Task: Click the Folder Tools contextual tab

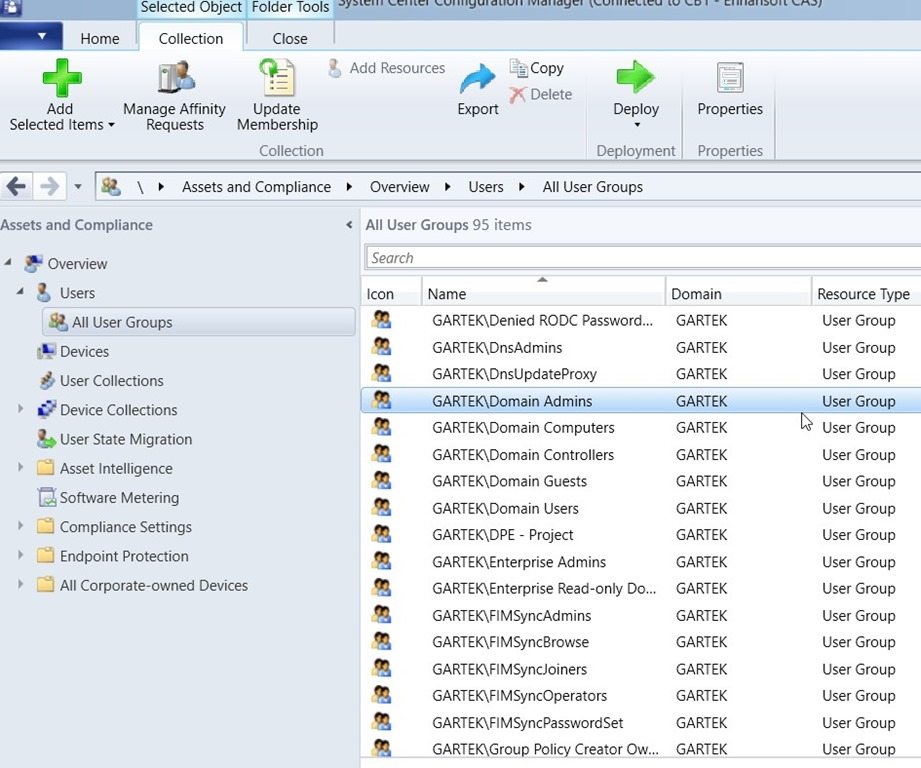Action: pos(290,8)
